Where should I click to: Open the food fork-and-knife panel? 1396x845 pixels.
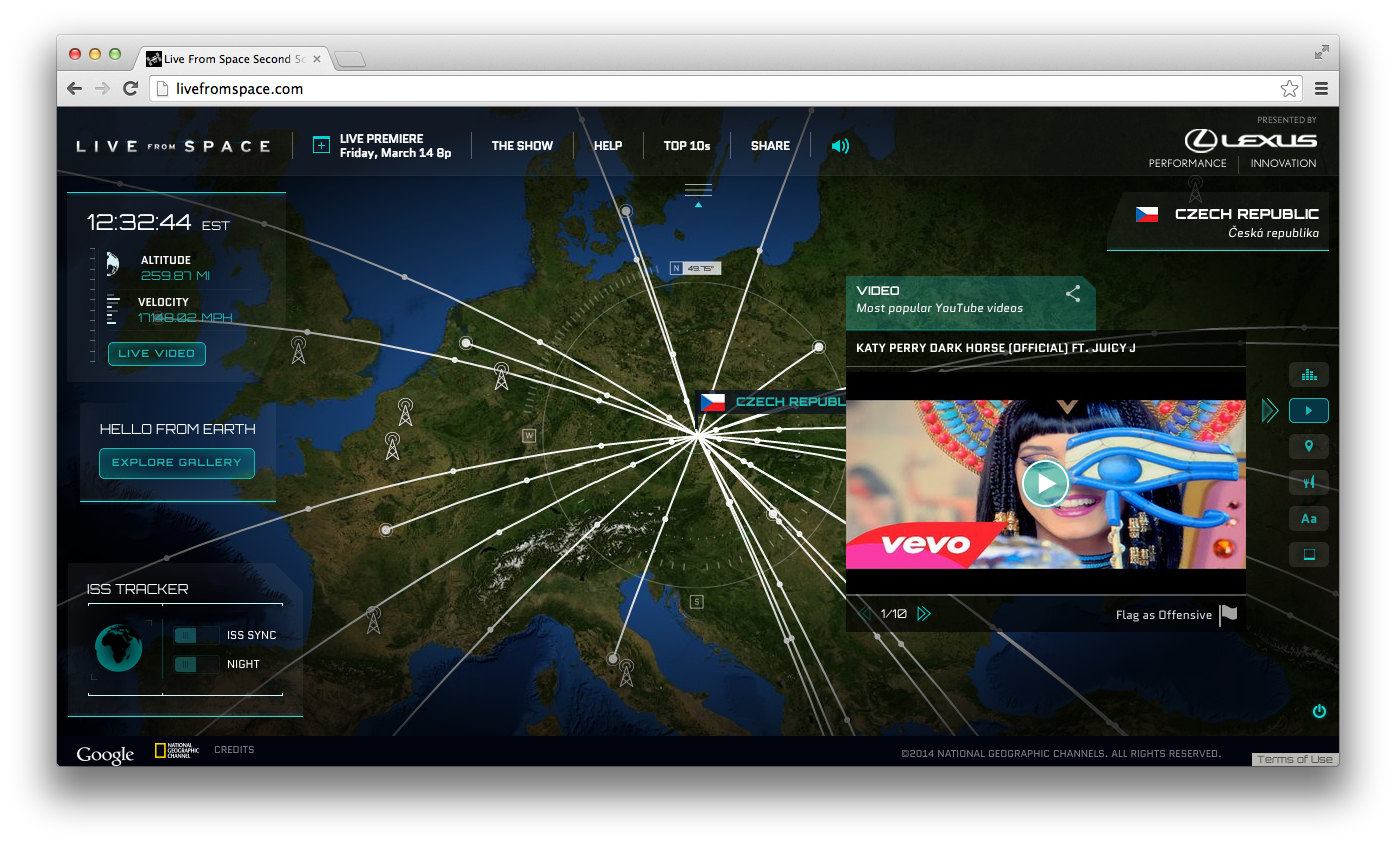click(1309, 482)
